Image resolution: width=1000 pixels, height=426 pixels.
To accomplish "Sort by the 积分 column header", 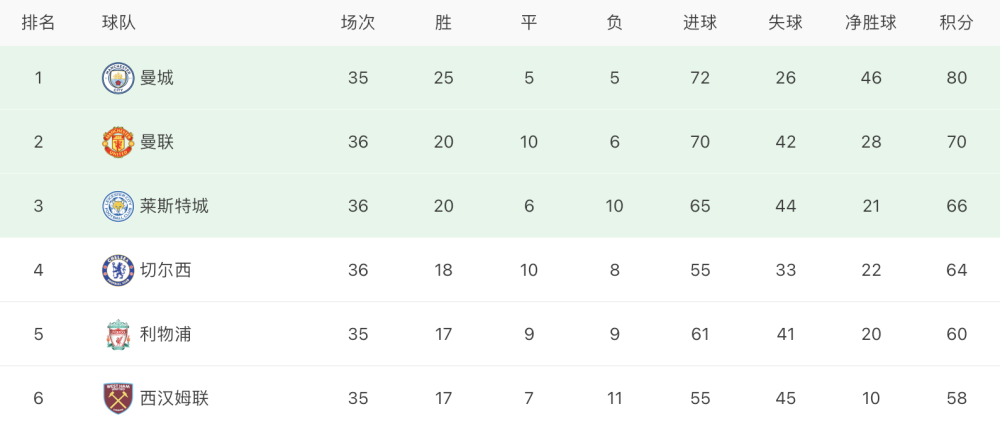I will coord(957,23).
